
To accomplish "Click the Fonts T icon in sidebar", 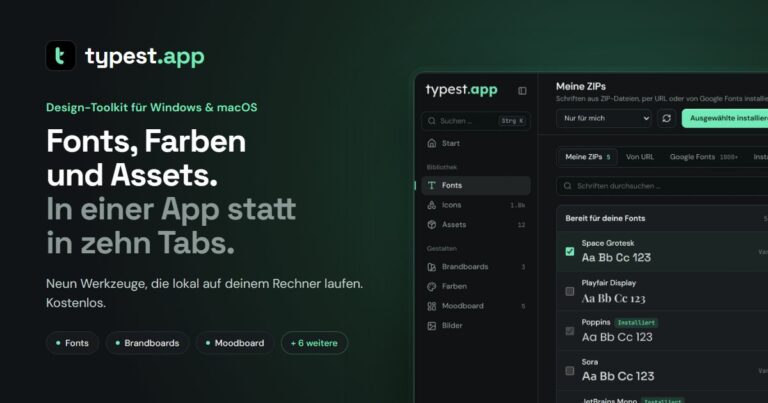I will (432, 185).
